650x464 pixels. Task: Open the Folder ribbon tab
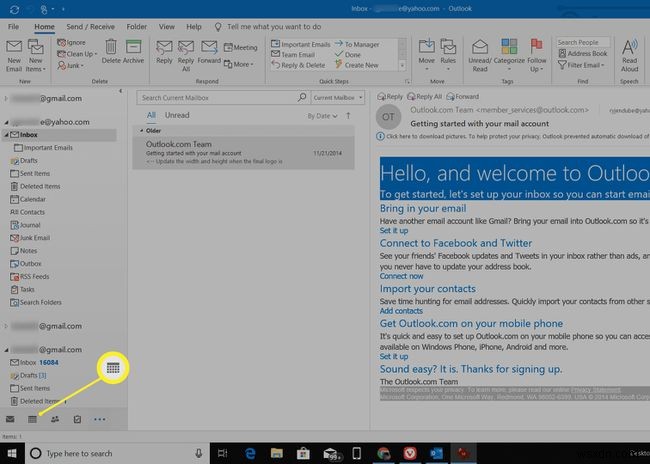click(136, 27)
